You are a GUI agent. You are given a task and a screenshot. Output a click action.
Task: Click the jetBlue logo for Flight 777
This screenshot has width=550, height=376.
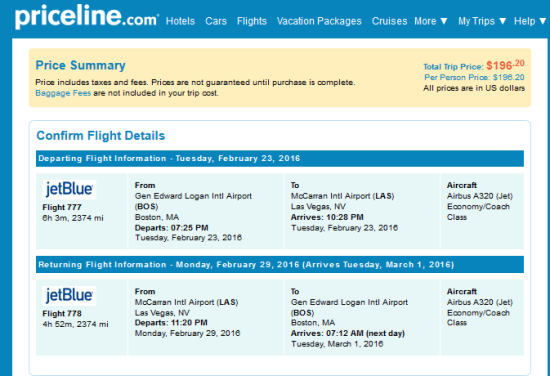click(x=69, y=189)
